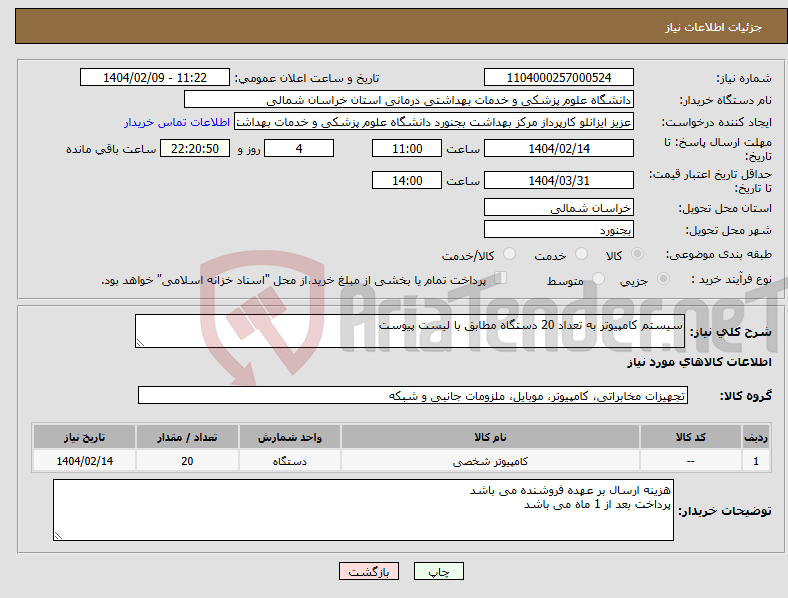Click the delivery city field بجنورد
The width and height of the screenshot is (788, 598).
click(558, 229)
